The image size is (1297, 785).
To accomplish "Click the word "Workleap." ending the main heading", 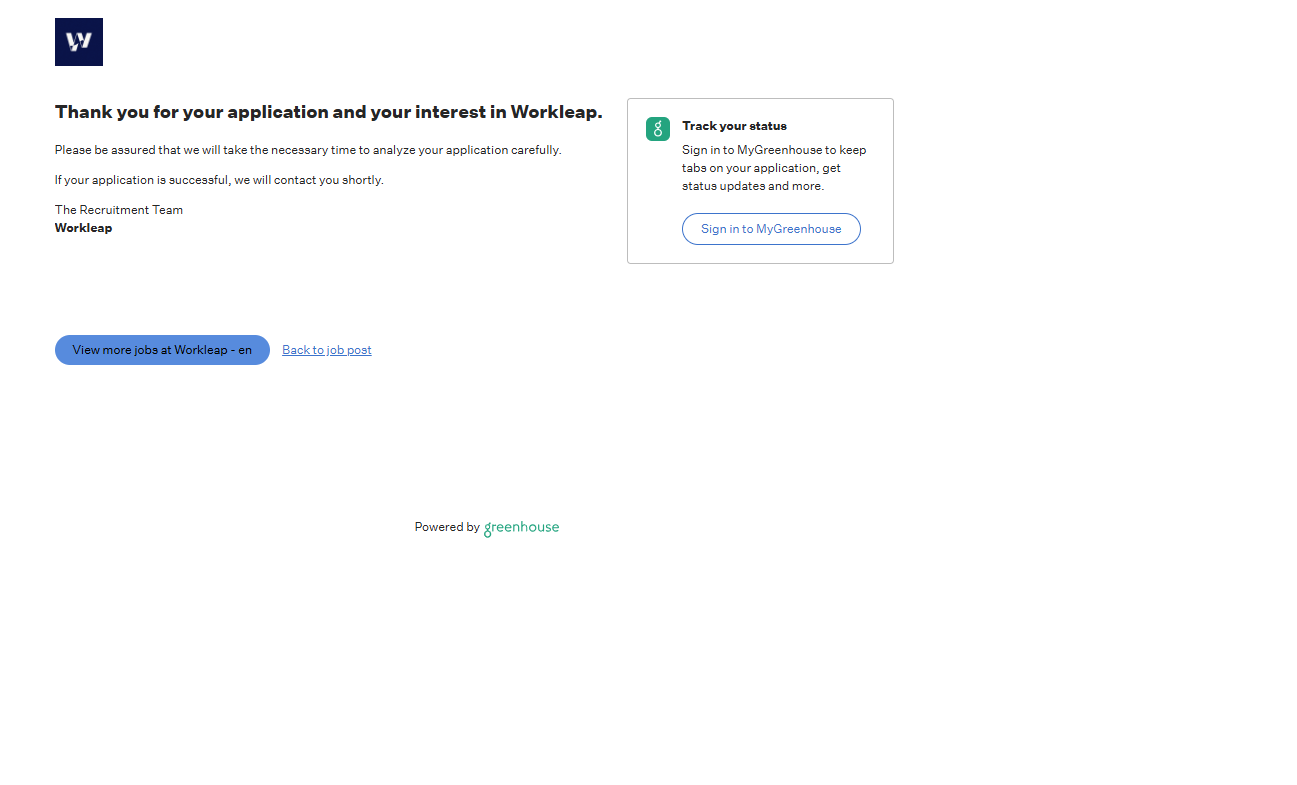I will [x=556, y=112].
